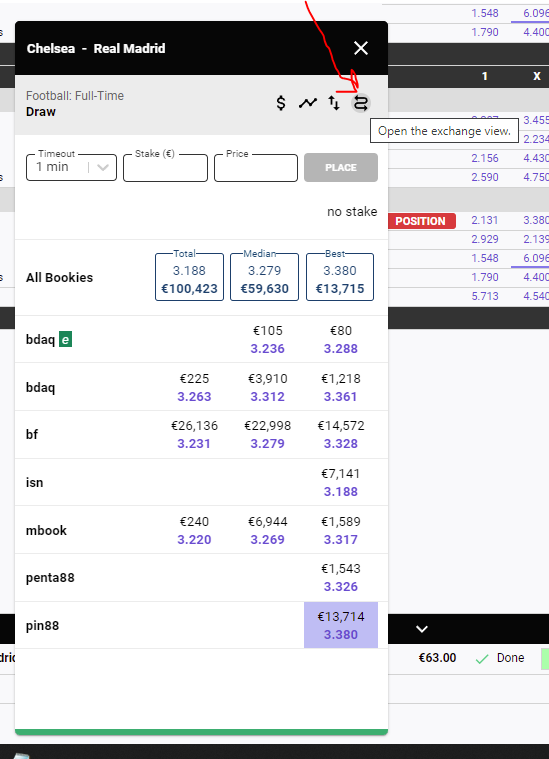The image size is (549, 759).
Task: Click the dollar sign icon
Action: [281, 103]
